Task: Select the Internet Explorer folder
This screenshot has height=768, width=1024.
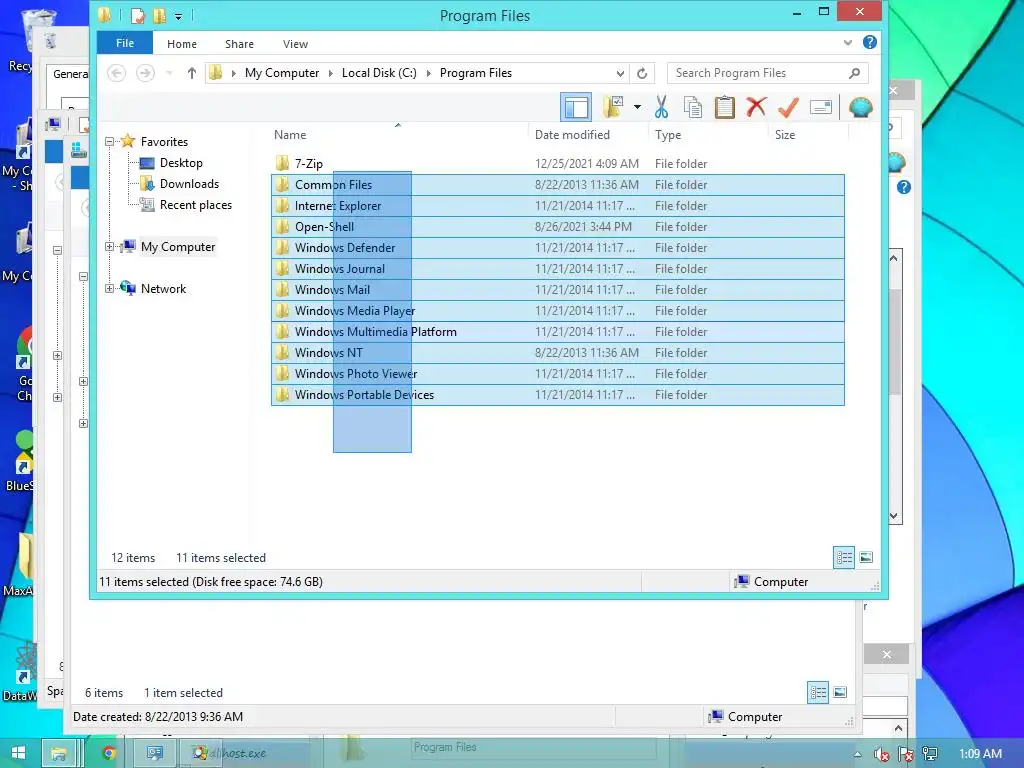Action: pyautogui.click(x=558, y=206)
